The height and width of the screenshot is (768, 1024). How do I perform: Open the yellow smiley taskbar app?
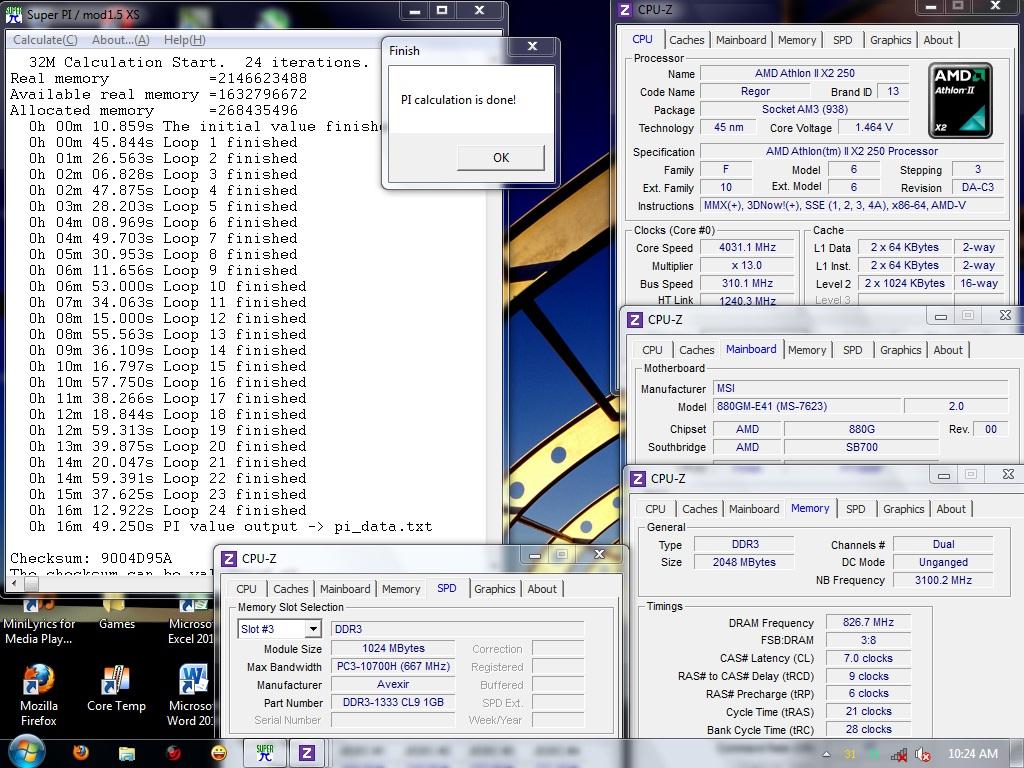(219, 753)
